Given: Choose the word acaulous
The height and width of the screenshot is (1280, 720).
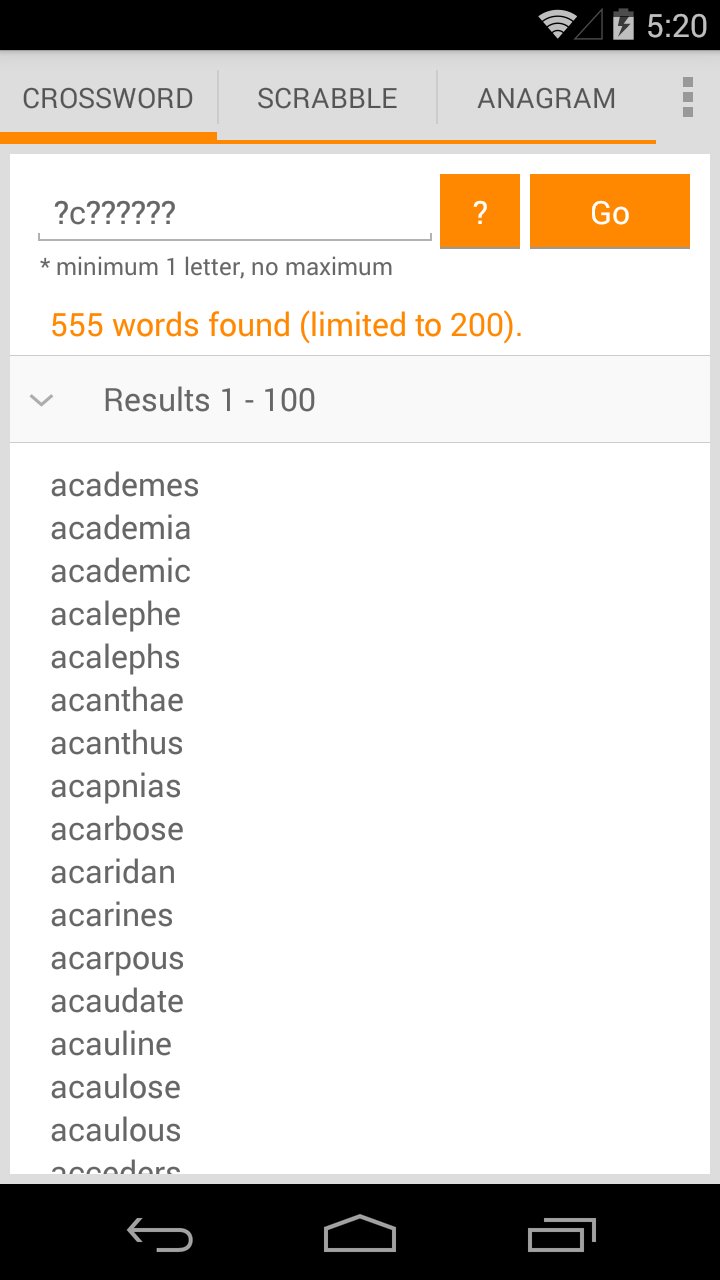Looking at the screenshot, I should pos(116,1130).
